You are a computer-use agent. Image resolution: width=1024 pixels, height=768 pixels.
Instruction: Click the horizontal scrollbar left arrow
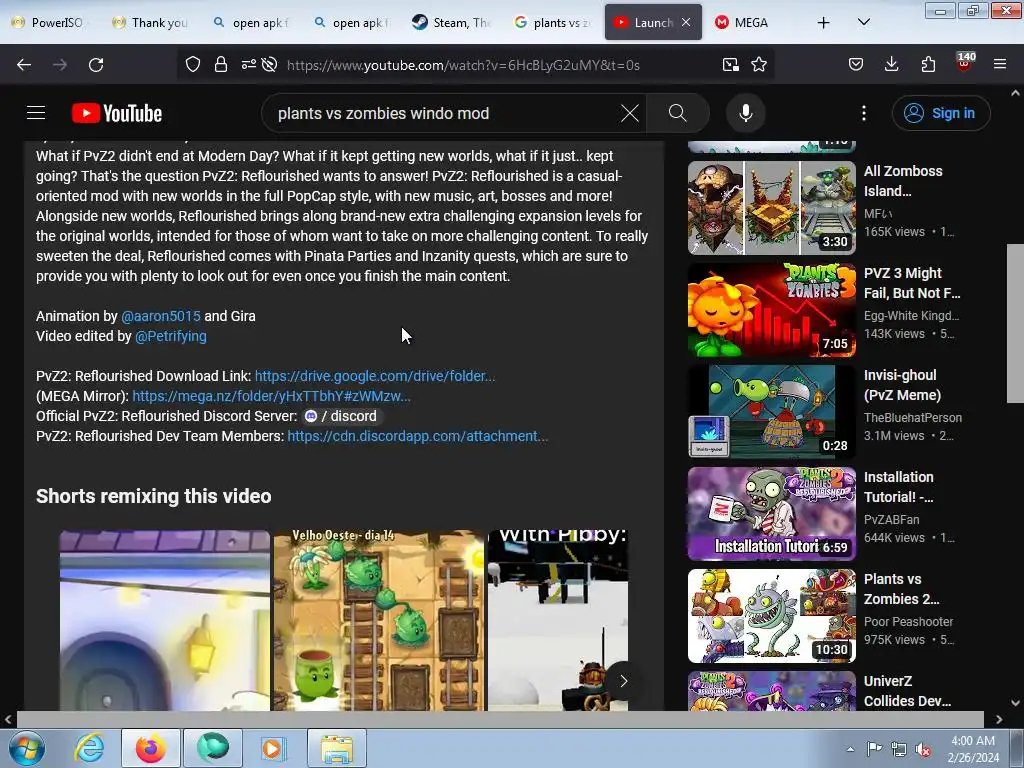[8, 719]
